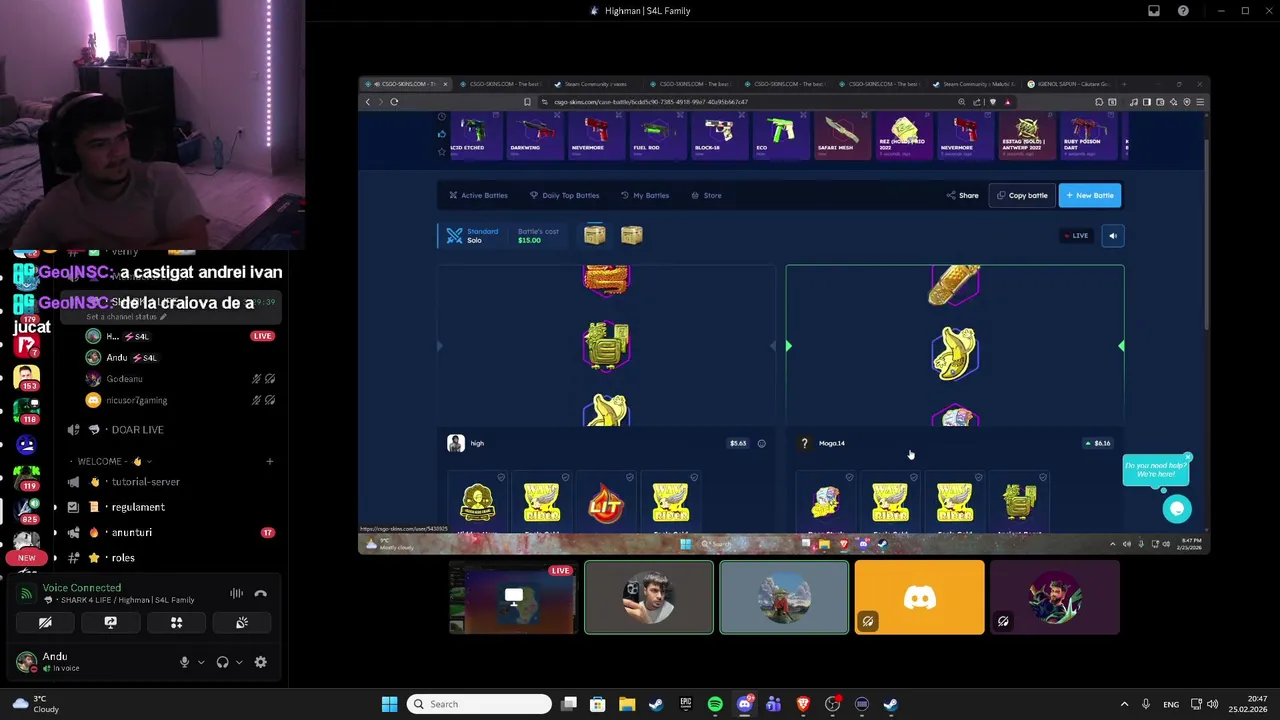Image resolution: width=1280 pixels, height=720 pixels.
Task: Click the Daily Top Battles tab
Action: pyautogui.click(x=564, y=195)
